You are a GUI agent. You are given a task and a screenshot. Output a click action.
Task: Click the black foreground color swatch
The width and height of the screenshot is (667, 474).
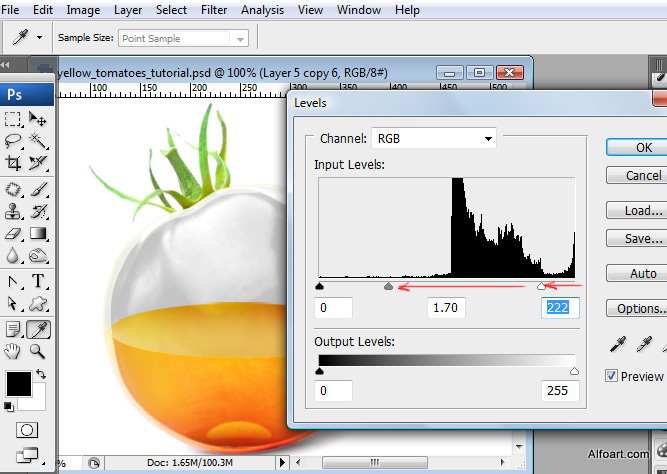(x=18, y=383)
